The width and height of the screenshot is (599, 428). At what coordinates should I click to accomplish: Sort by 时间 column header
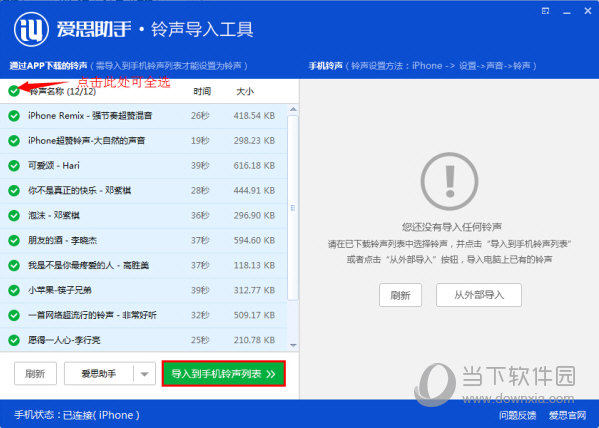pos(202,91)
